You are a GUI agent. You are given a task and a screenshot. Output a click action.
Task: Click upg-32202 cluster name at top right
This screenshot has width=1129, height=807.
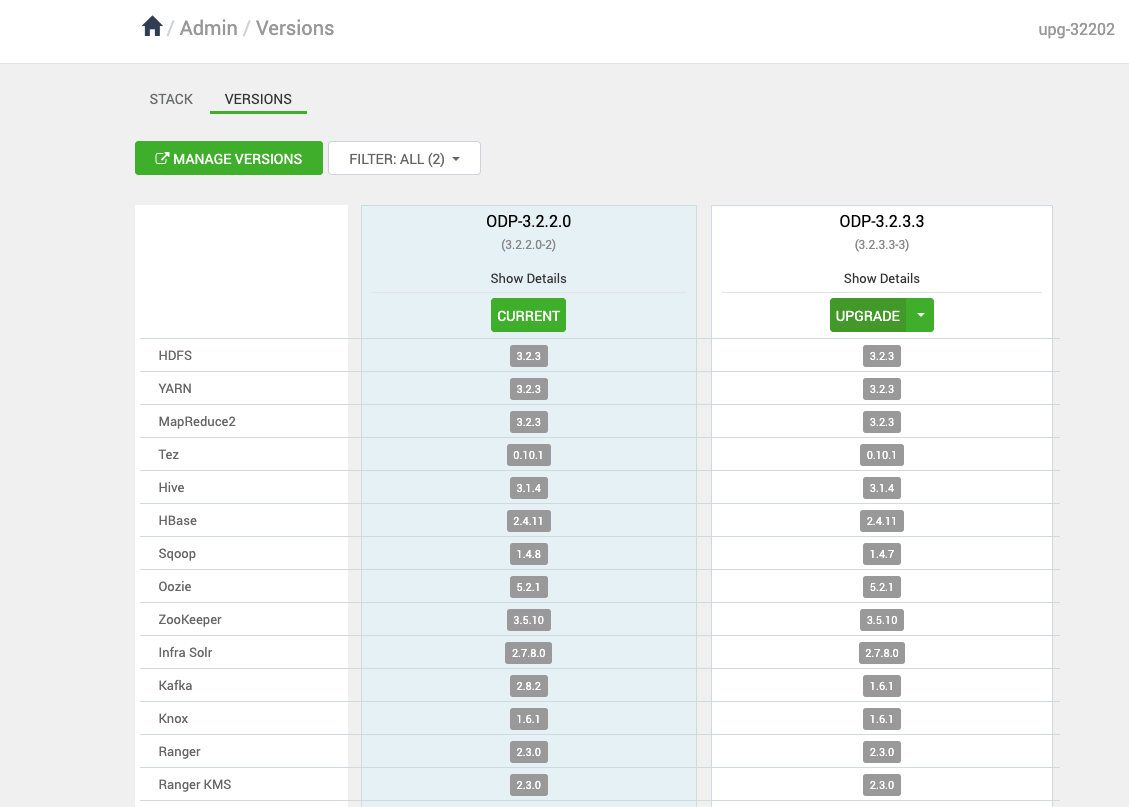pyautogui.click(x=1076, y=29)
